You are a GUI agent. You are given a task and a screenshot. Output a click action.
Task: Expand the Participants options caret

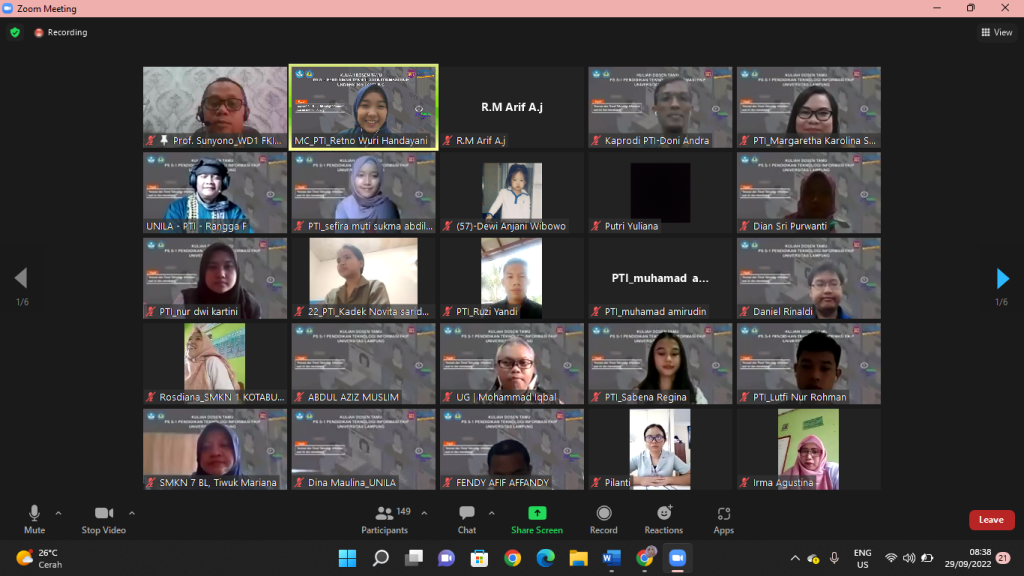point(422,513)
